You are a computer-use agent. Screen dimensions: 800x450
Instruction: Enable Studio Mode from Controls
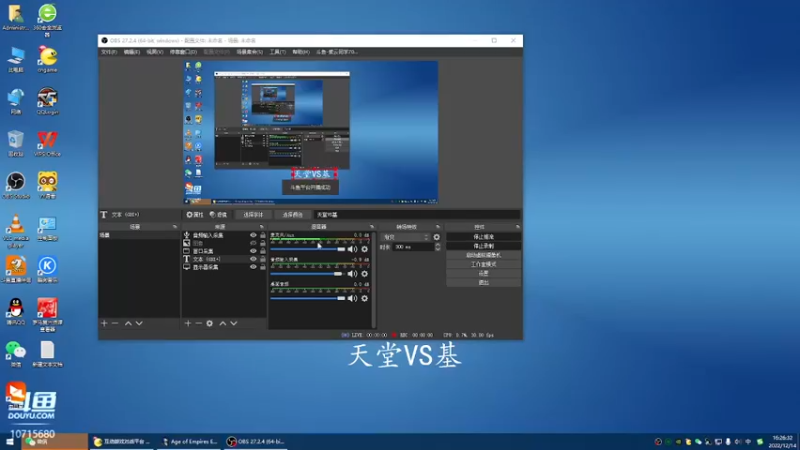483,264
